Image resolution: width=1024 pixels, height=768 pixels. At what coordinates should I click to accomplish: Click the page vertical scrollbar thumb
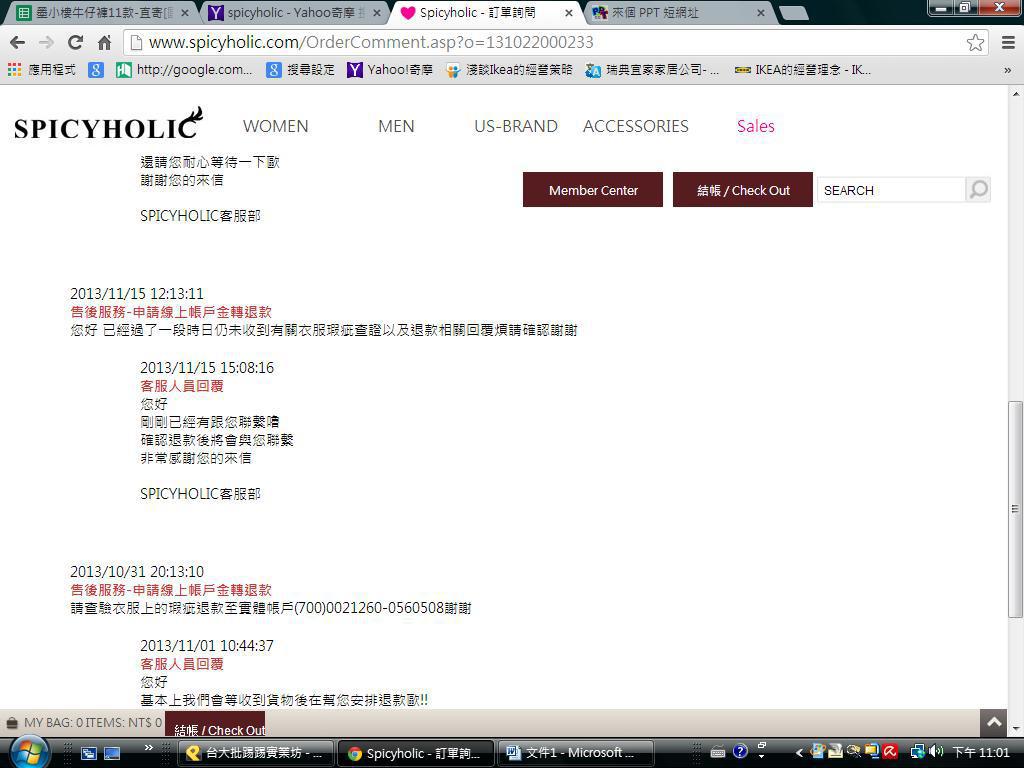[1015, 509]
